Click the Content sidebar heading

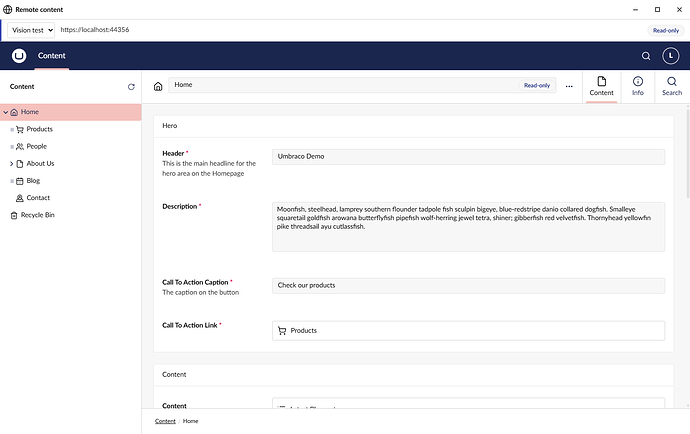(x=22, y=87)
